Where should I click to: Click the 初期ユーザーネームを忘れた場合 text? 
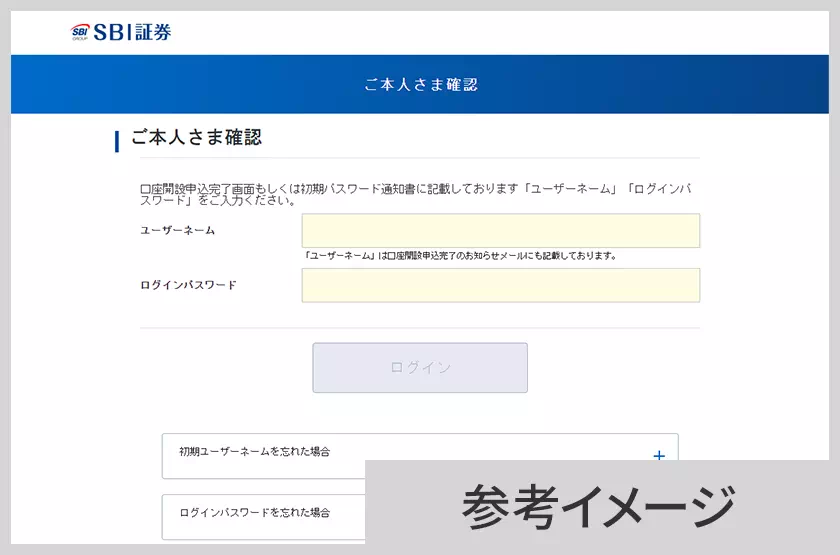[254, 451]
